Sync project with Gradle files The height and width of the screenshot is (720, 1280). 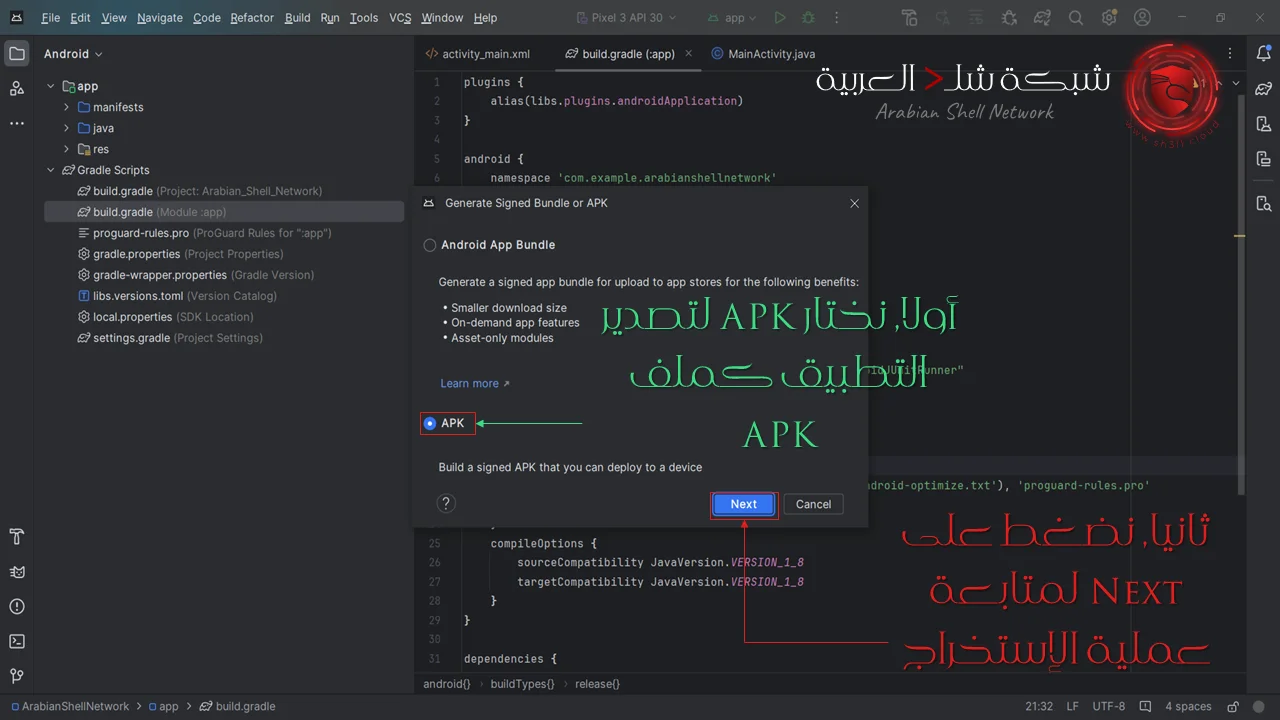1042,18
